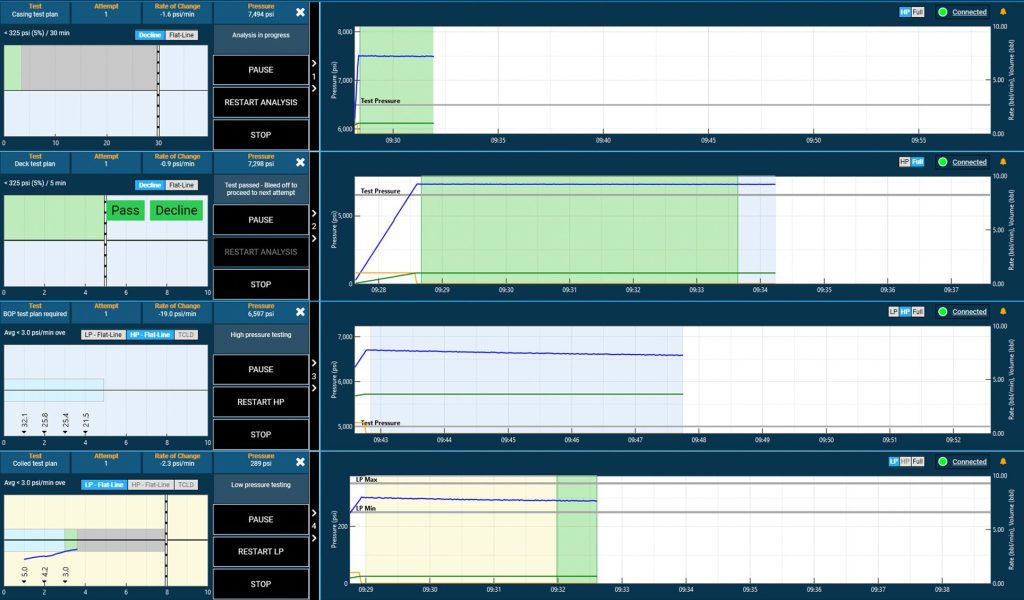Select Decline mode in the Deck test panel
1024x600 pixels.
[x=150, y=185]
